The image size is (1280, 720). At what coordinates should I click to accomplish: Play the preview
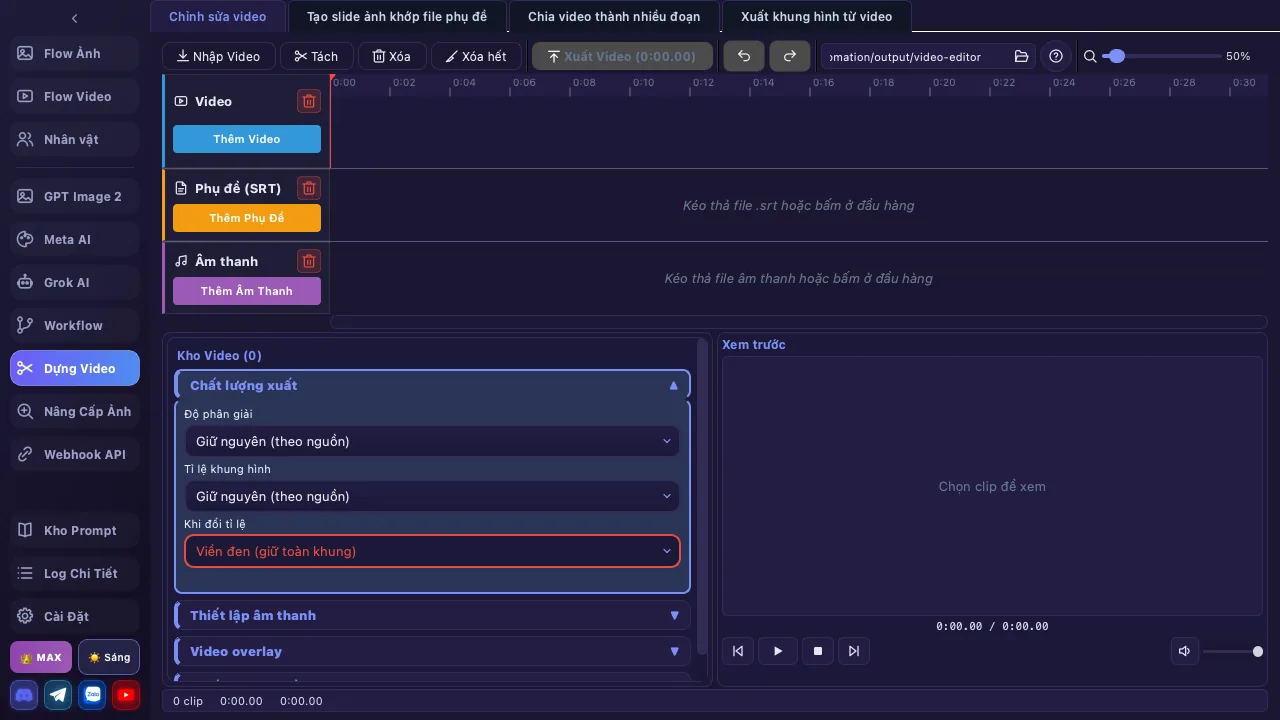click(x=778, y=651)
